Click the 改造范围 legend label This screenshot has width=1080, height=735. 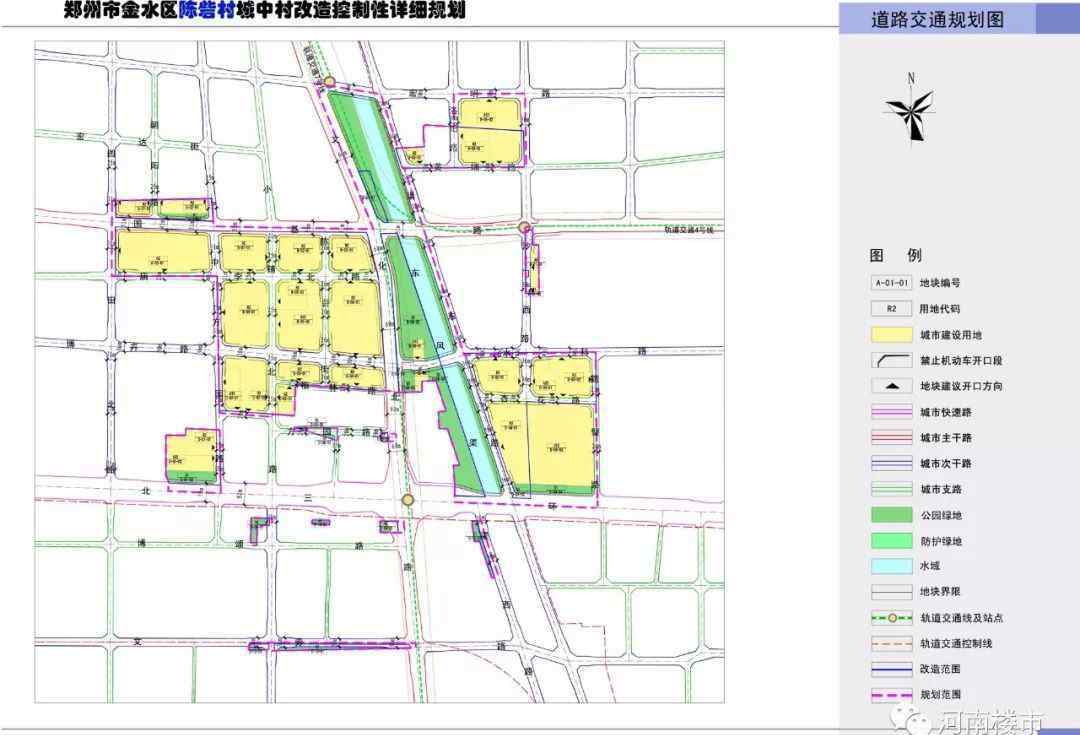click(x=940, y=669)
